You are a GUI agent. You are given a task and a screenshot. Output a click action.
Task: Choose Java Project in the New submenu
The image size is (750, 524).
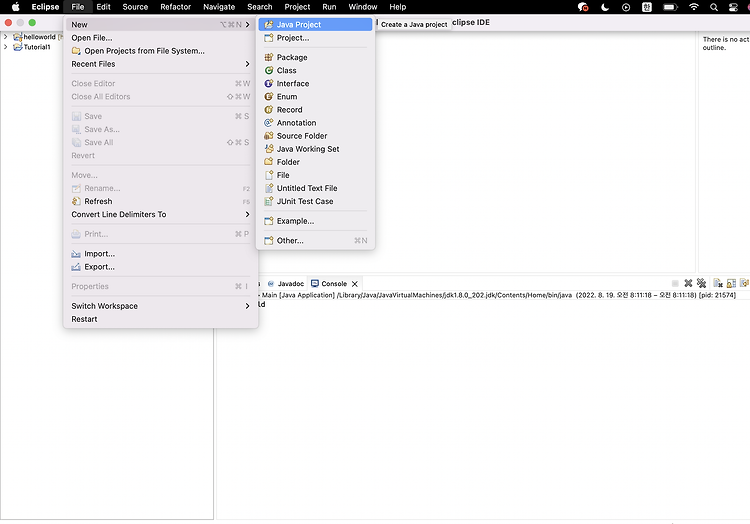[x=315, y=24]
